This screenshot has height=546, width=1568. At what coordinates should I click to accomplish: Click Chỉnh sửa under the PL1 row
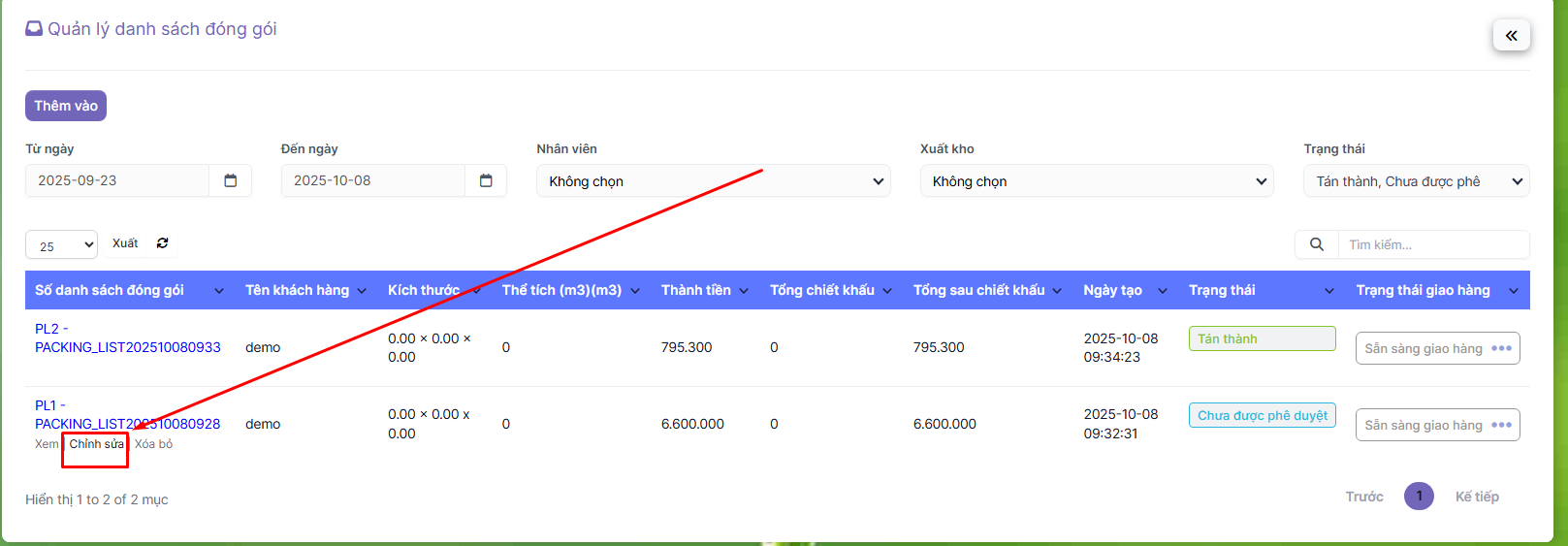[x=96, y=444]
